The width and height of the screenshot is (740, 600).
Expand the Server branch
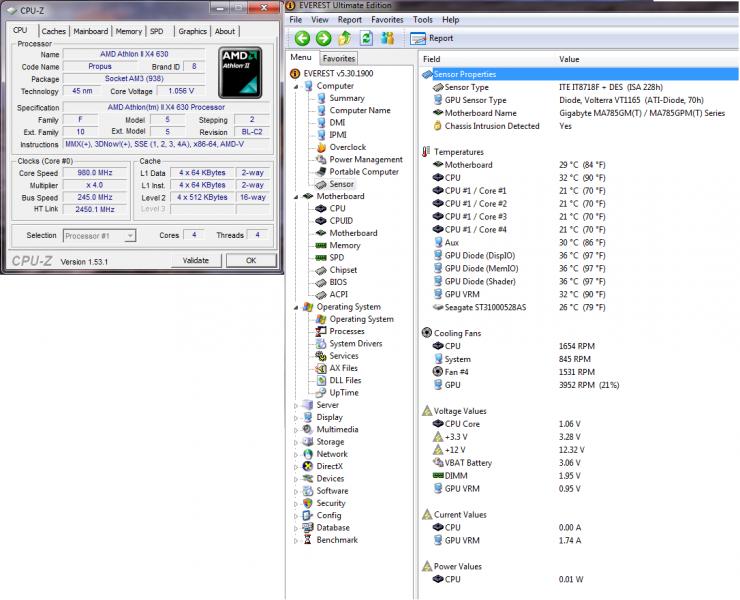296,406
